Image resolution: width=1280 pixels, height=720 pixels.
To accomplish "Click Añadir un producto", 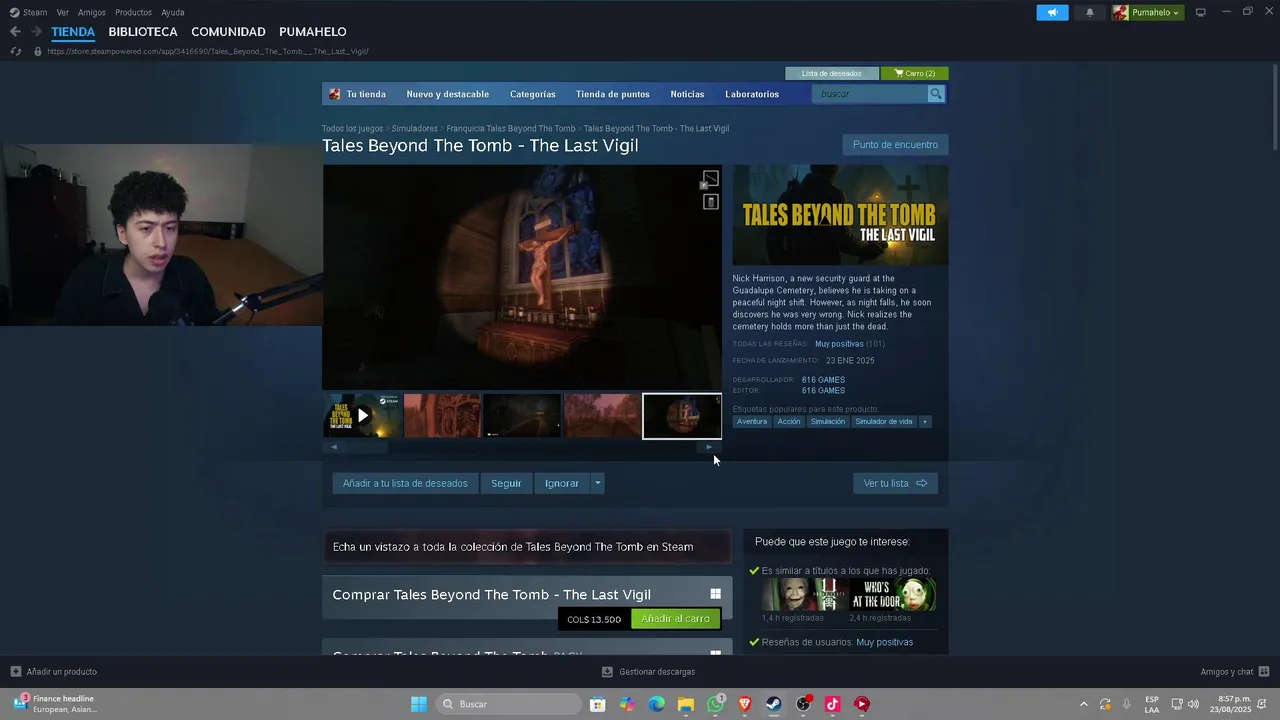I will point(54,672).
